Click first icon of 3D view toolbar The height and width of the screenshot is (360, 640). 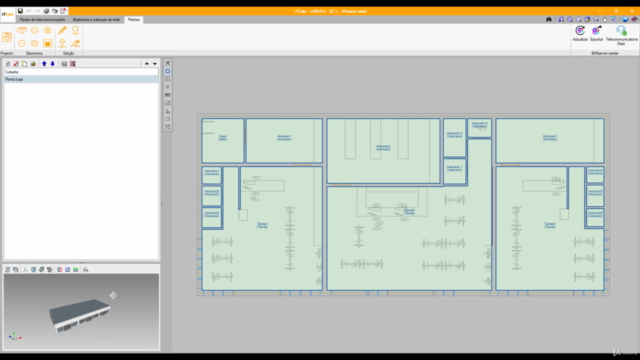7,269
